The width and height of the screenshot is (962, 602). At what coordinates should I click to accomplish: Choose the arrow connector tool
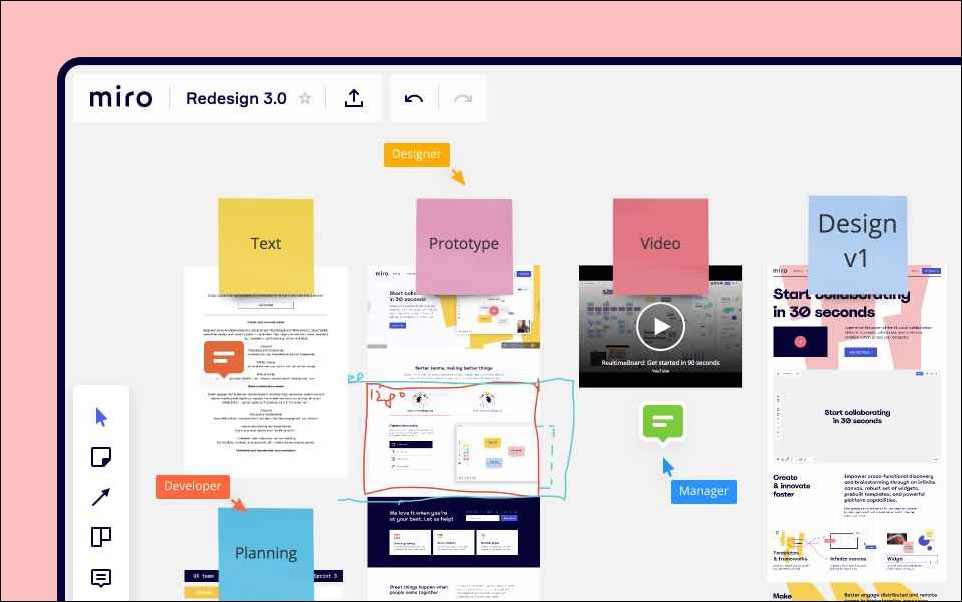[101, 497]
